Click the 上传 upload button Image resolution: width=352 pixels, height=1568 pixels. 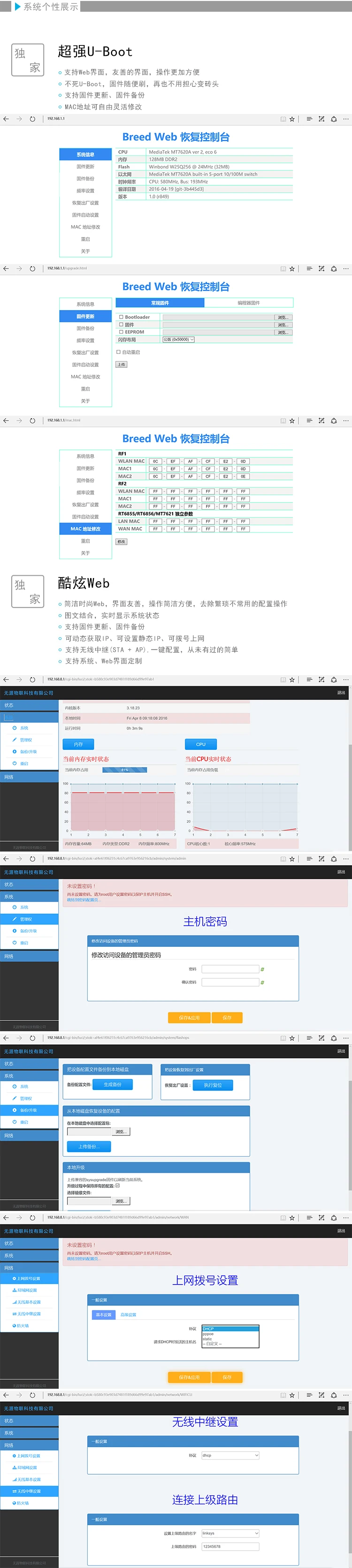[x=121, y=365]
